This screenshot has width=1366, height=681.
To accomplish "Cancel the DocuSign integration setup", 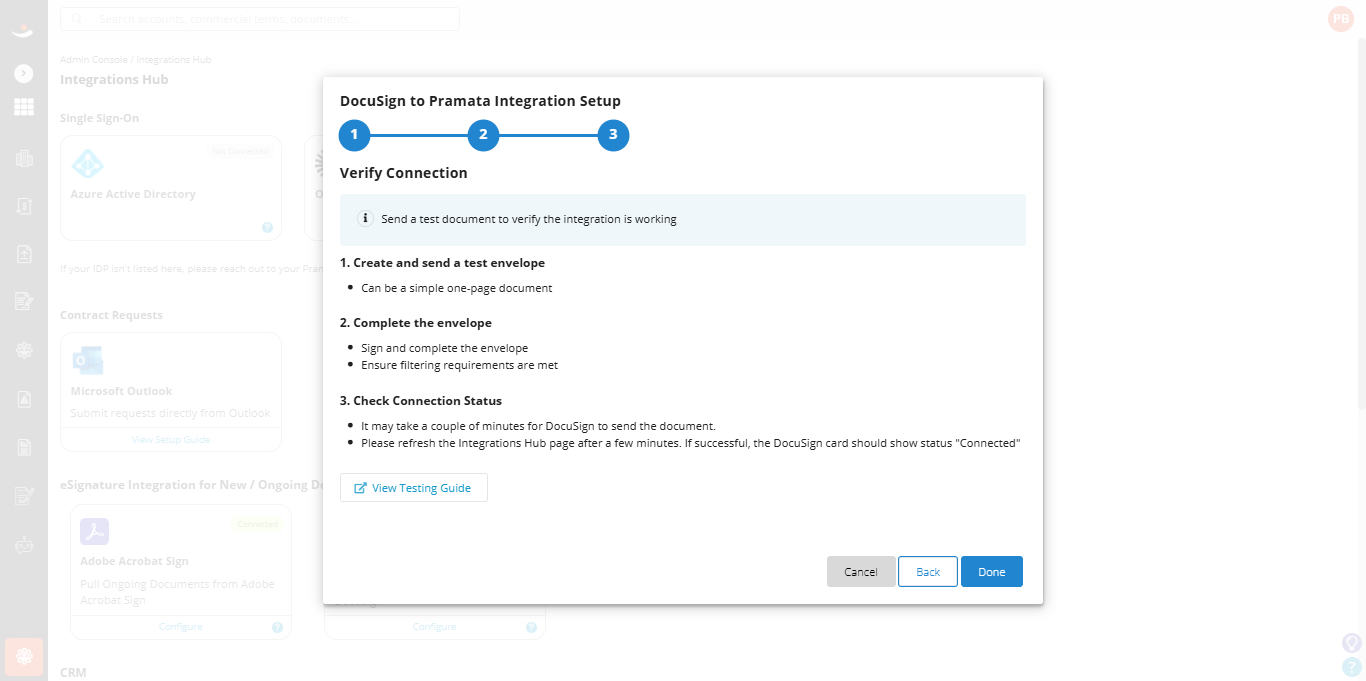I will [x=861, y=572].
